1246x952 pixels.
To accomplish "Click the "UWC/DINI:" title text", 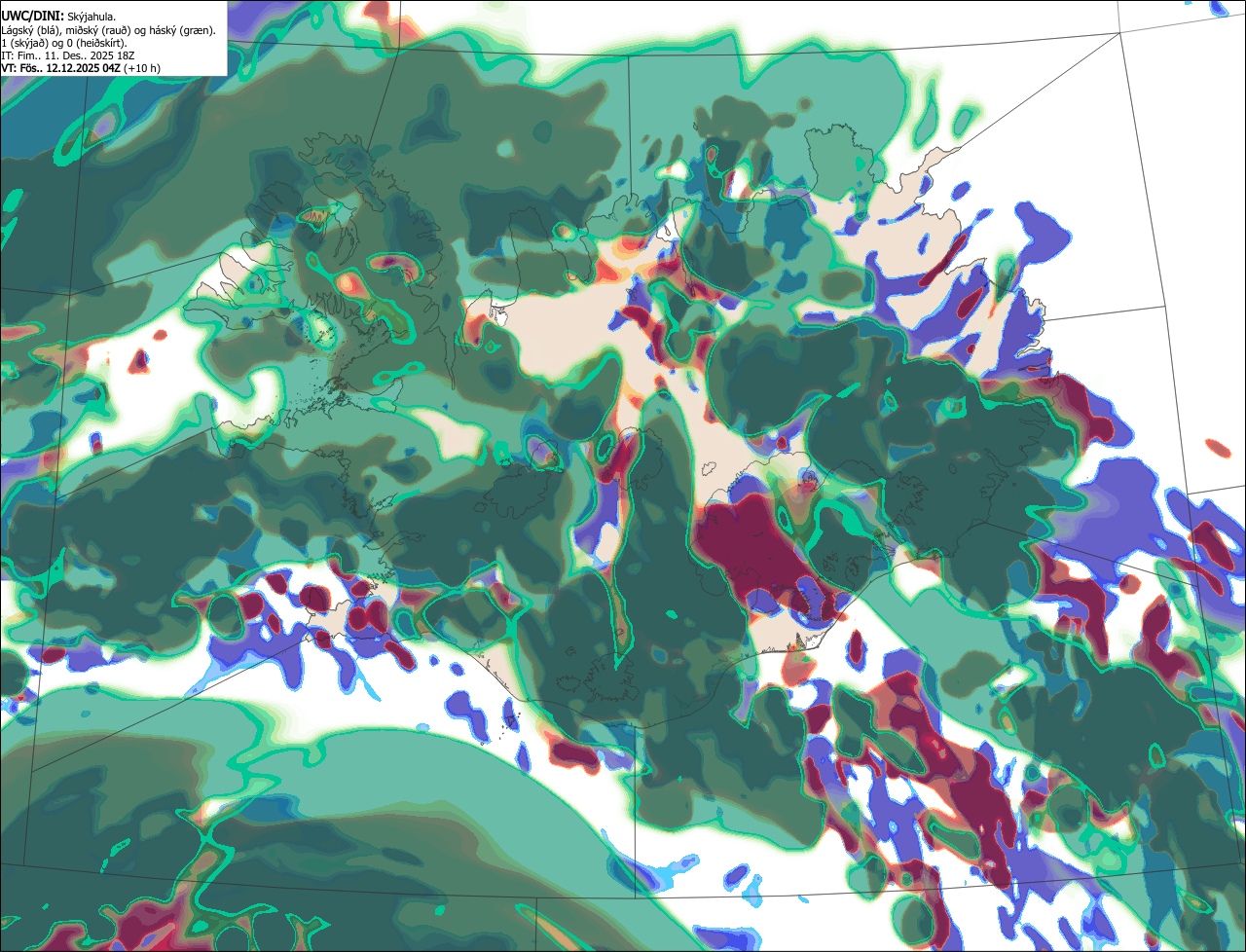I will (x=33, y=17).
